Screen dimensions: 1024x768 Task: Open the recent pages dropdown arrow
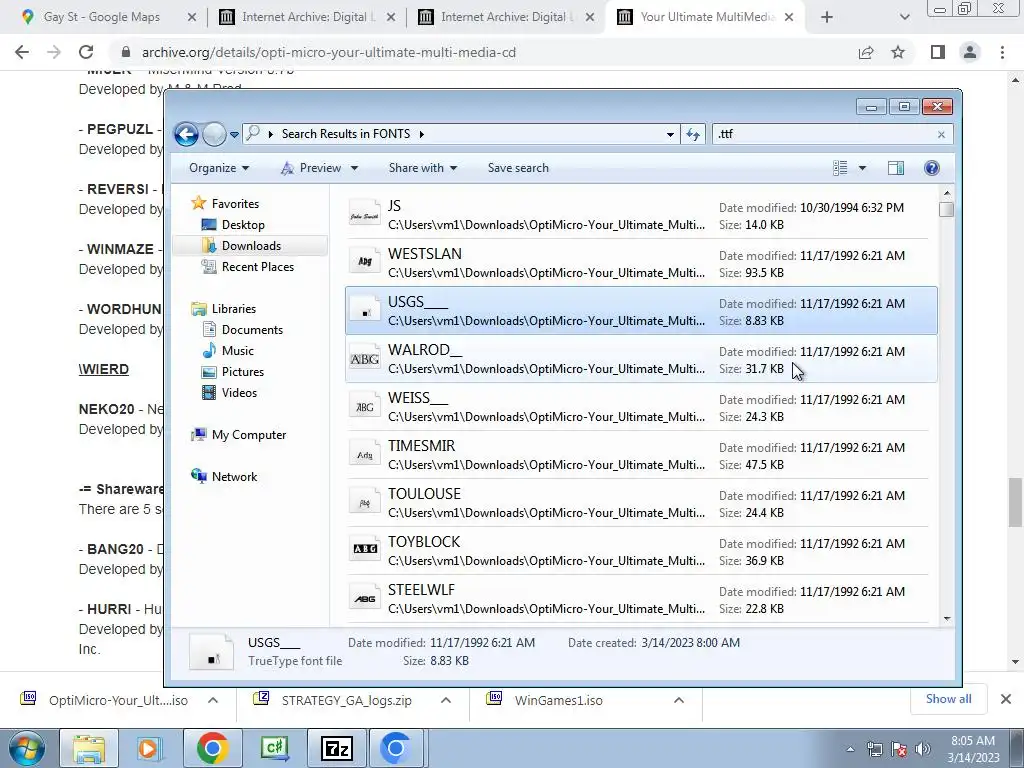coord(234,135)
